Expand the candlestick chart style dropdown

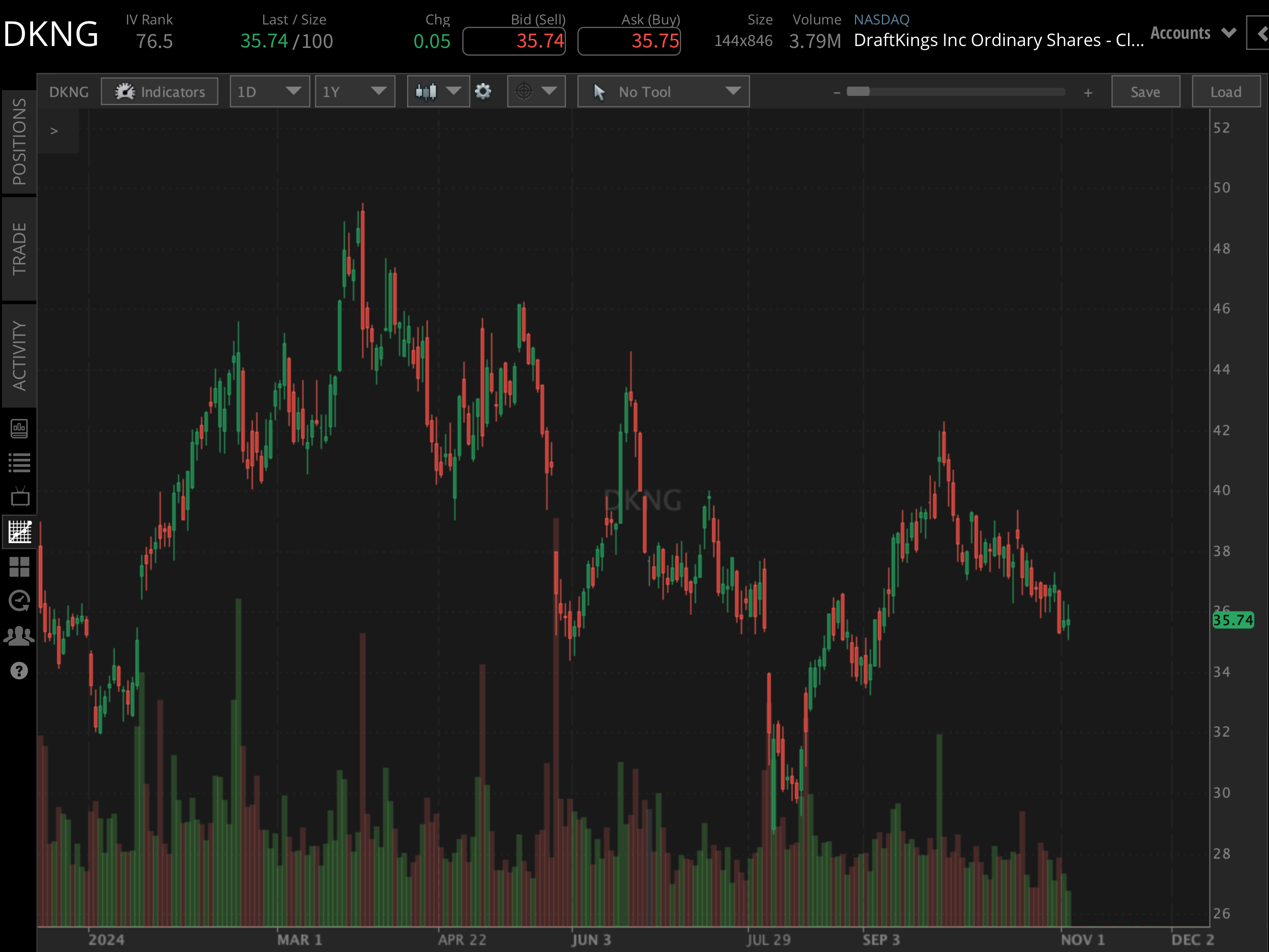coord(438,91)
